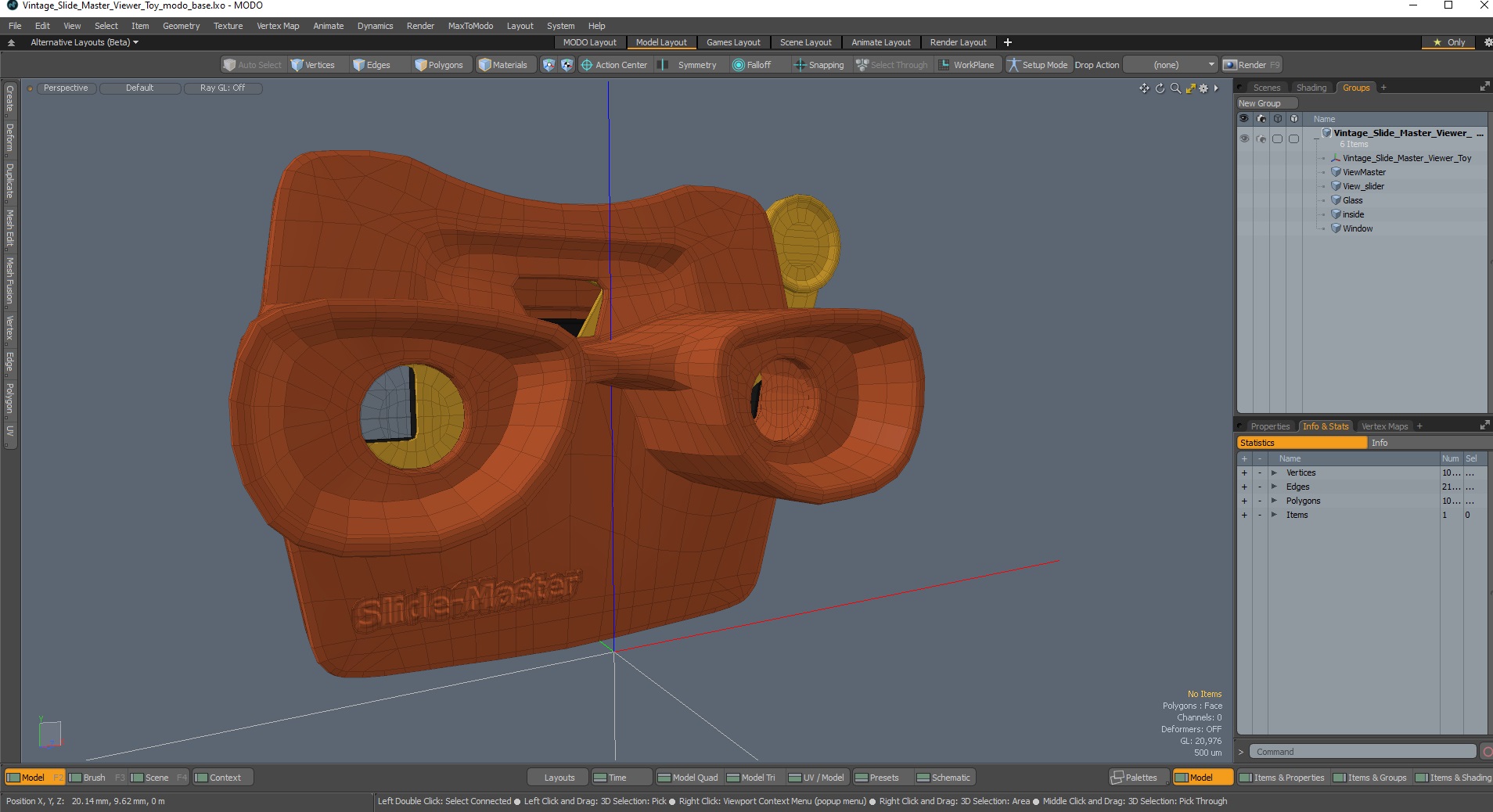Open the Drop Action (none) dropdown
The image size is (1493, 812).
(1171, 65)
